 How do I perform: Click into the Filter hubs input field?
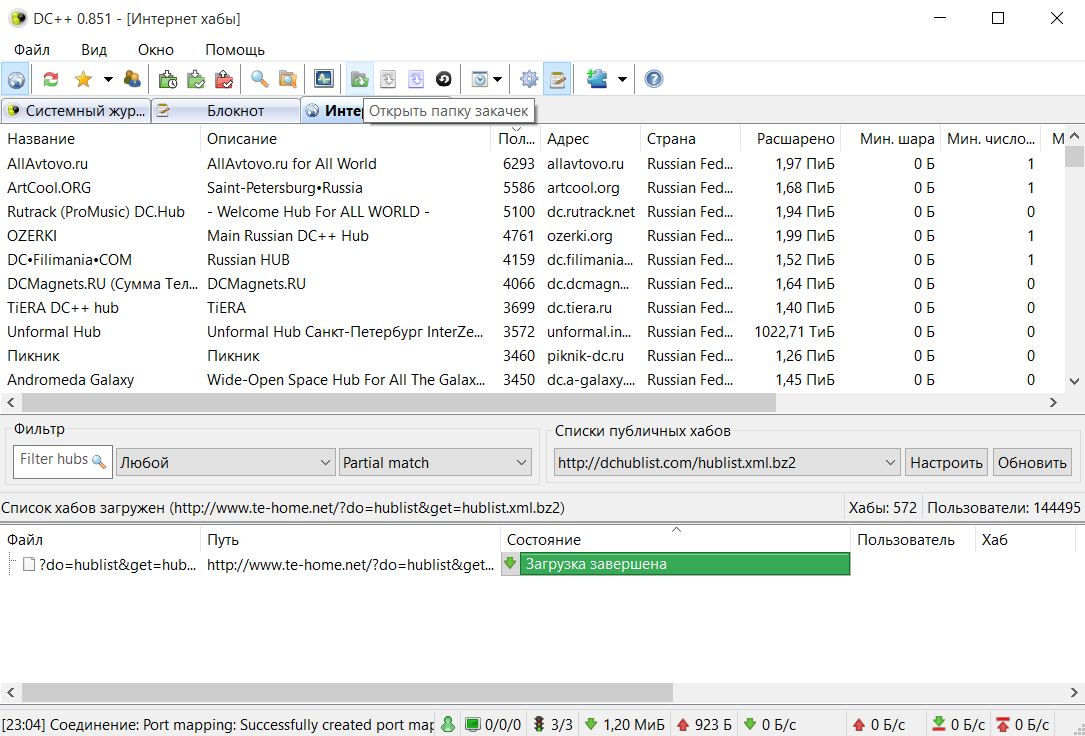(x=55, y=459)
